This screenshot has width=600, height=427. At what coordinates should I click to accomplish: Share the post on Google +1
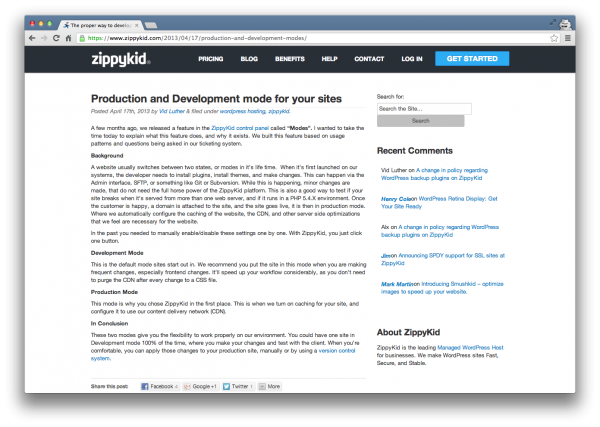tap(201, 386)
